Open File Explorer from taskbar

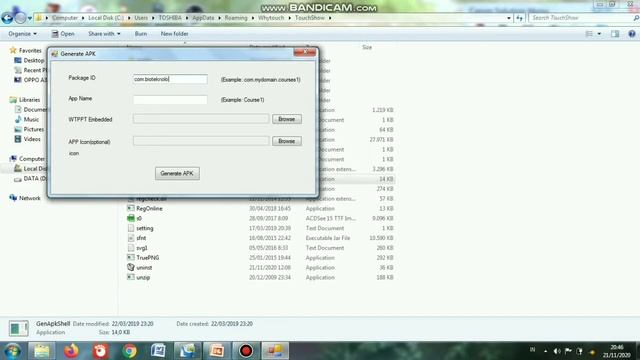pos(42,351)
